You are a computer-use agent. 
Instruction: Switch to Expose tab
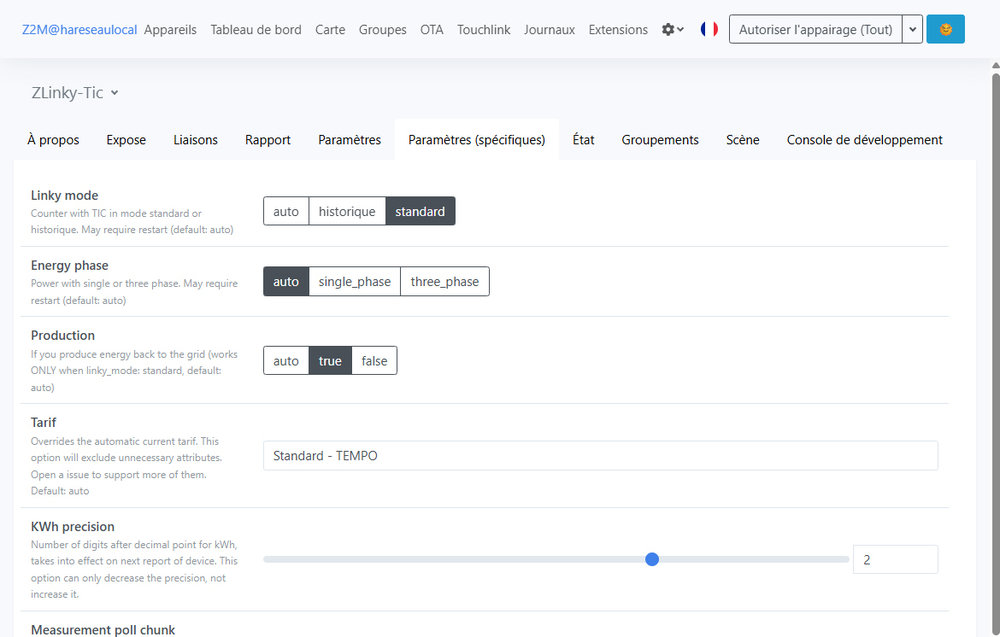pyautogui.click(x=126, y=140)
